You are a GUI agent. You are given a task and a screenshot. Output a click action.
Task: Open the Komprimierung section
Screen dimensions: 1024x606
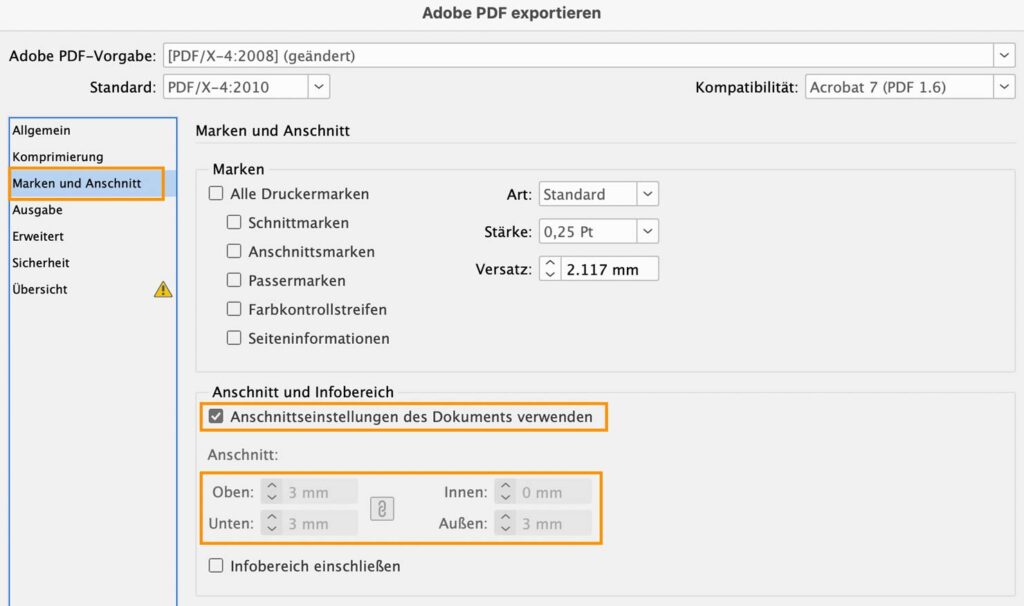coord(58,157)
